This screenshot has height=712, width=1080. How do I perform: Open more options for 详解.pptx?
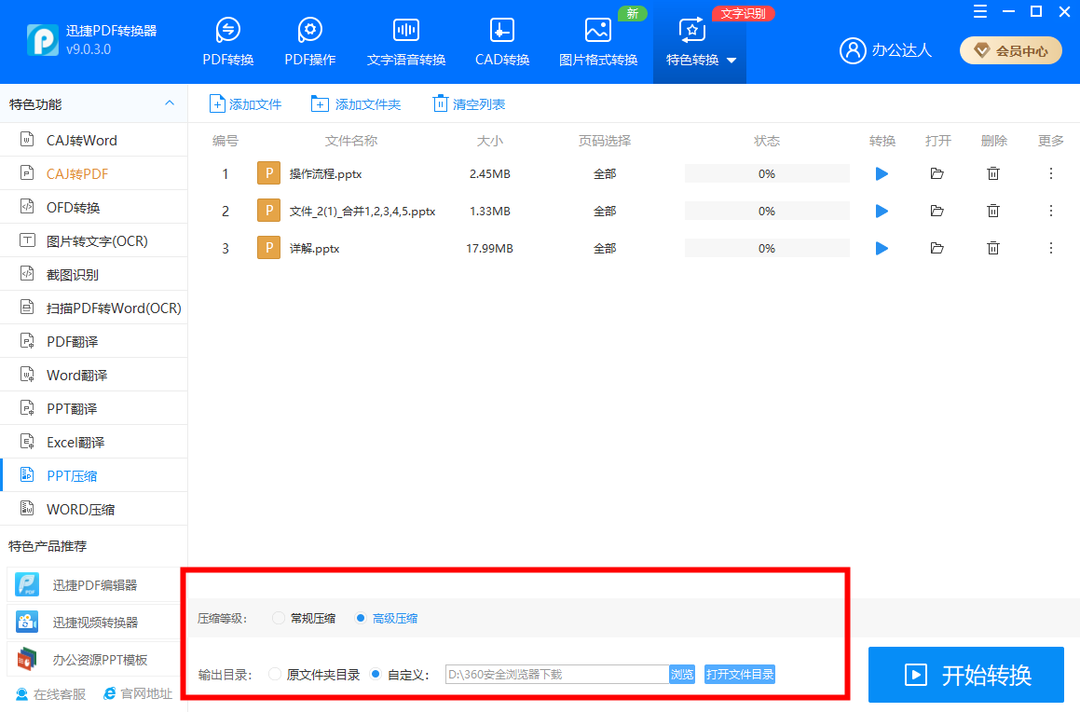click(1051, 247)
